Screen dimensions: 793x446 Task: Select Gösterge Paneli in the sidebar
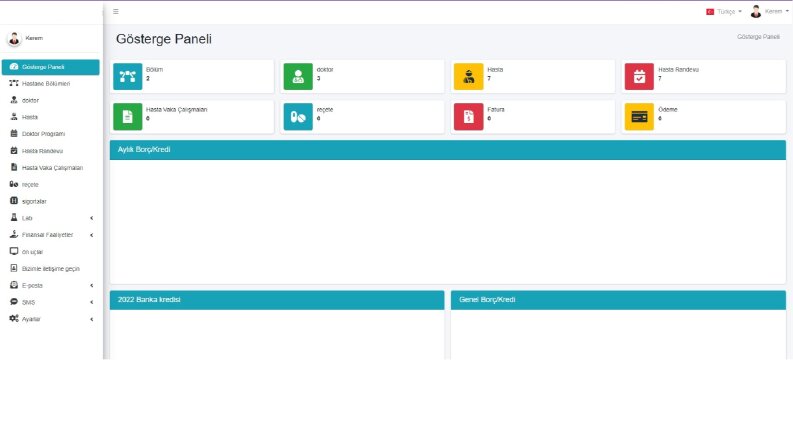pyautogui.click(x=51, y=67)
